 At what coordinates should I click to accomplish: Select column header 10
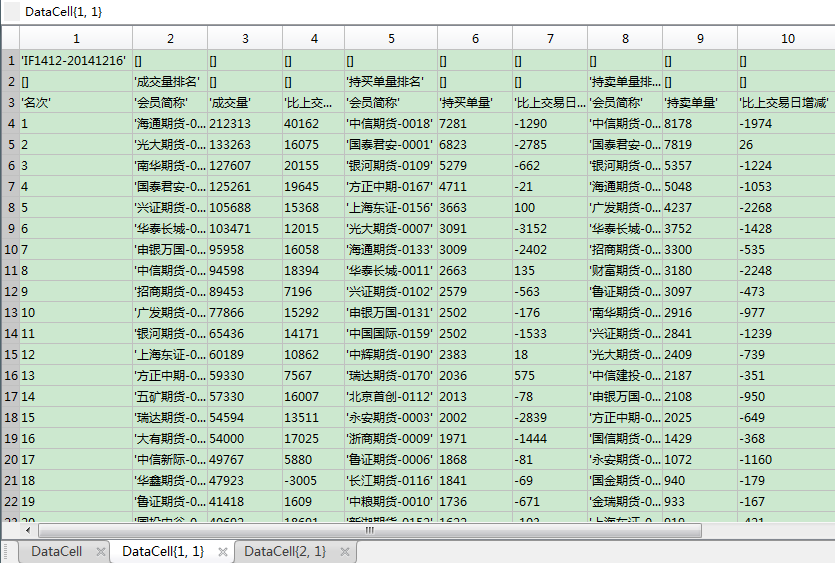[788, 39]
